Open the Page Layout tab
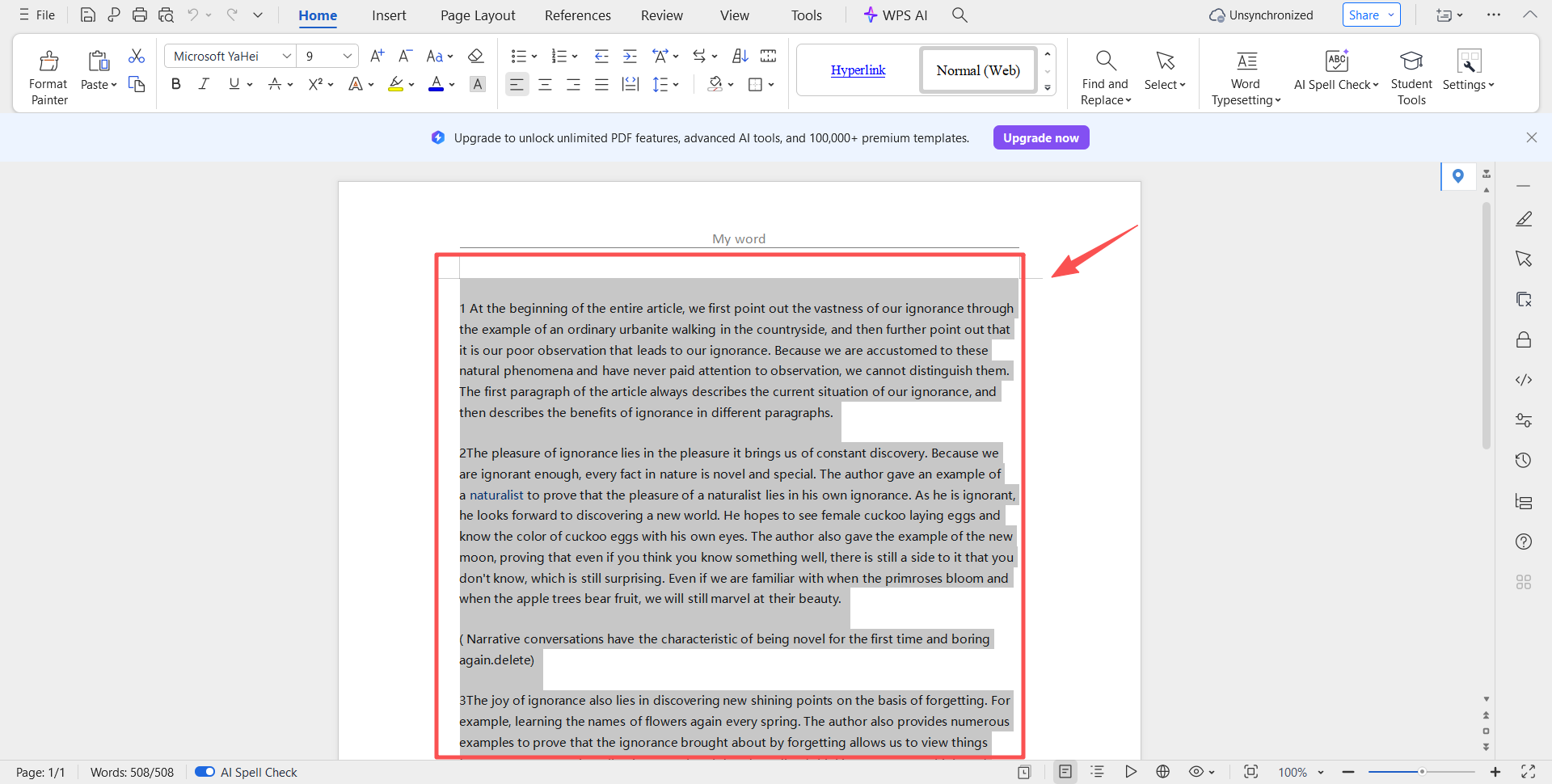 pyautogui.click(x=478, y=15)
